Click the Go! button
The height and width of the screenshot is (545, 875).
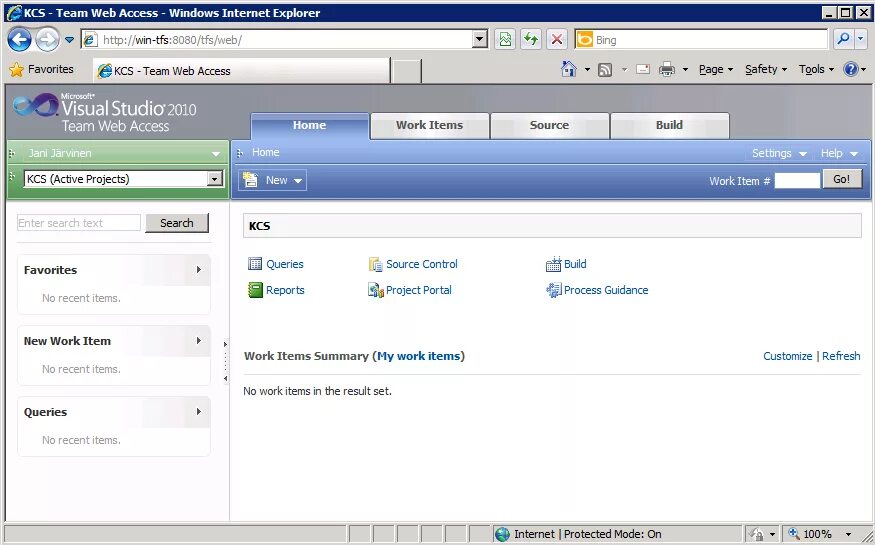click(x=842, y=180)
